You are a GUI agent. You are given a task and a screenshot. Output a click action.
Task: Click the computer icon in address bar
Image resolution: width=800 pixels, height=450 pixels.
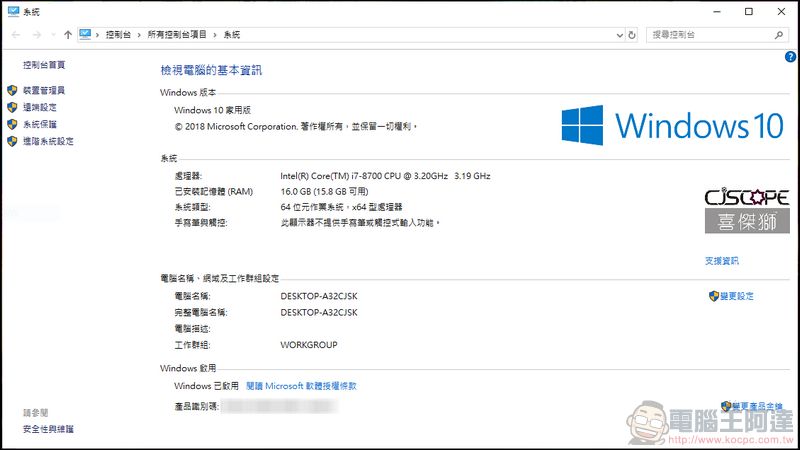tap(85, 34)
